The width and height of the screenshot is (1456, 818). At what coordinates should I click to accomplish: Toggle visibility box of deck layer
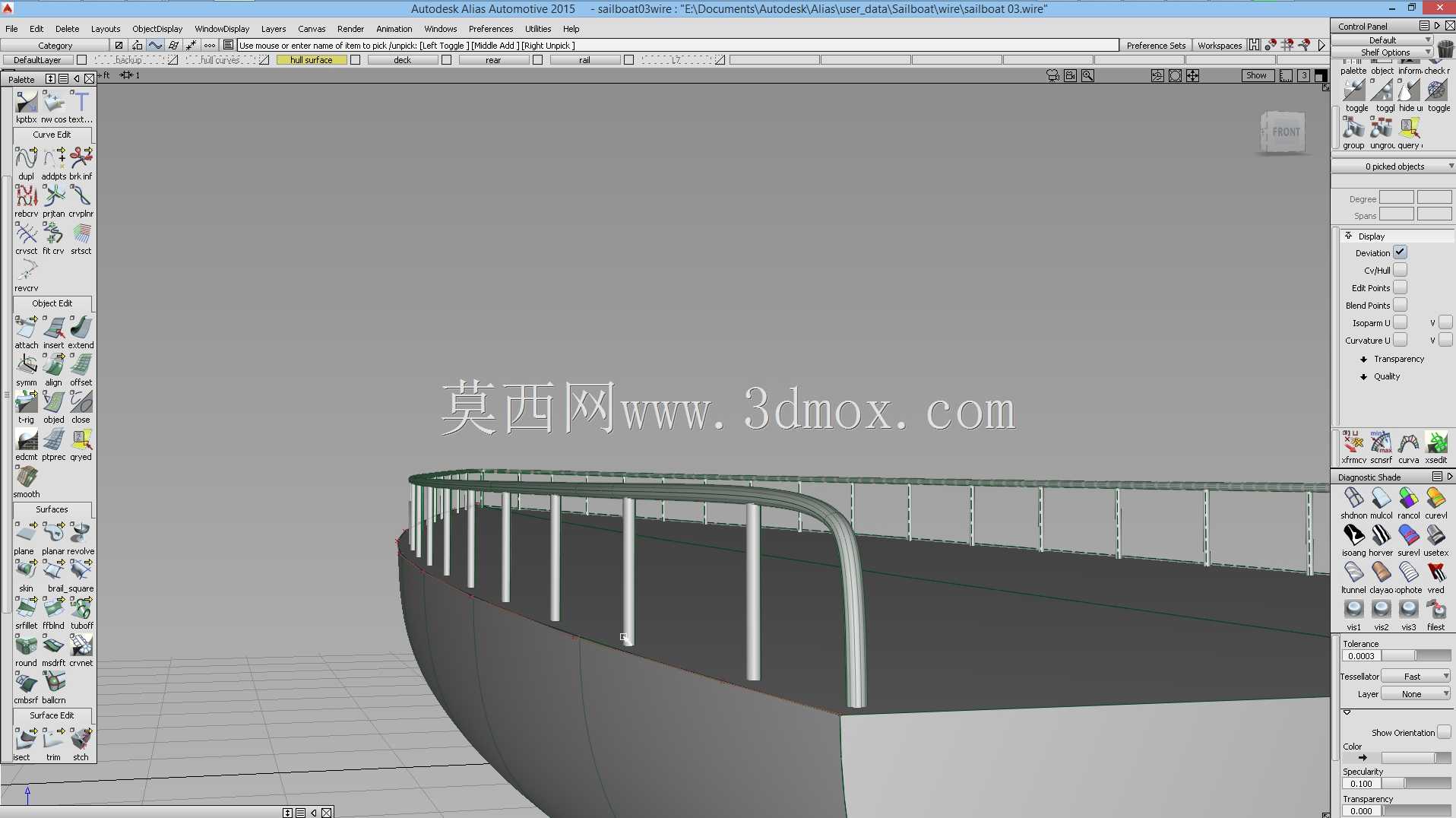(x=446, y=60)
